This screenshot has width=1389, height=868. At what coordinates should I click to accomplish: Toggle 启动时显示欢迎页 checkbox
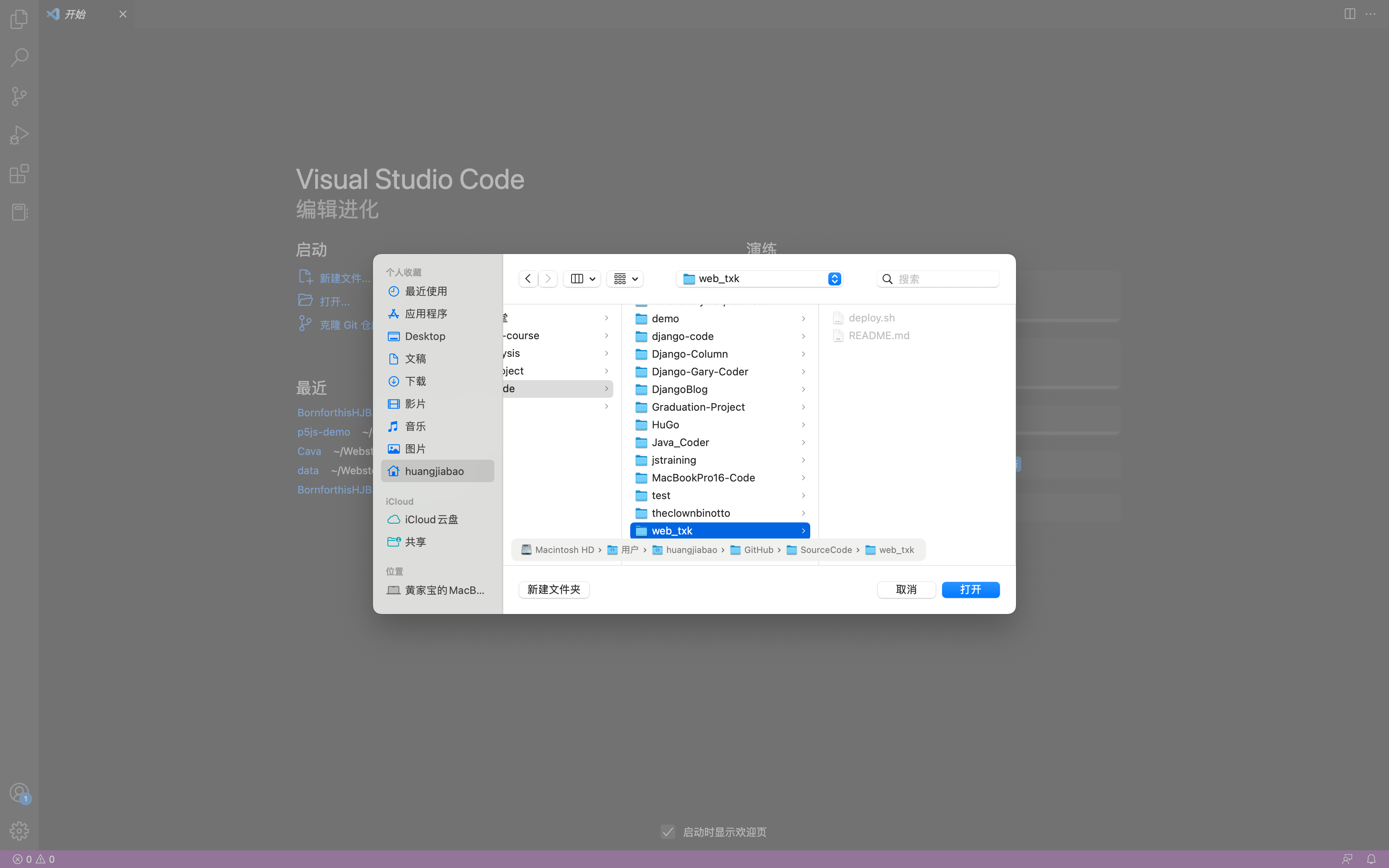(x=668, y=832)
